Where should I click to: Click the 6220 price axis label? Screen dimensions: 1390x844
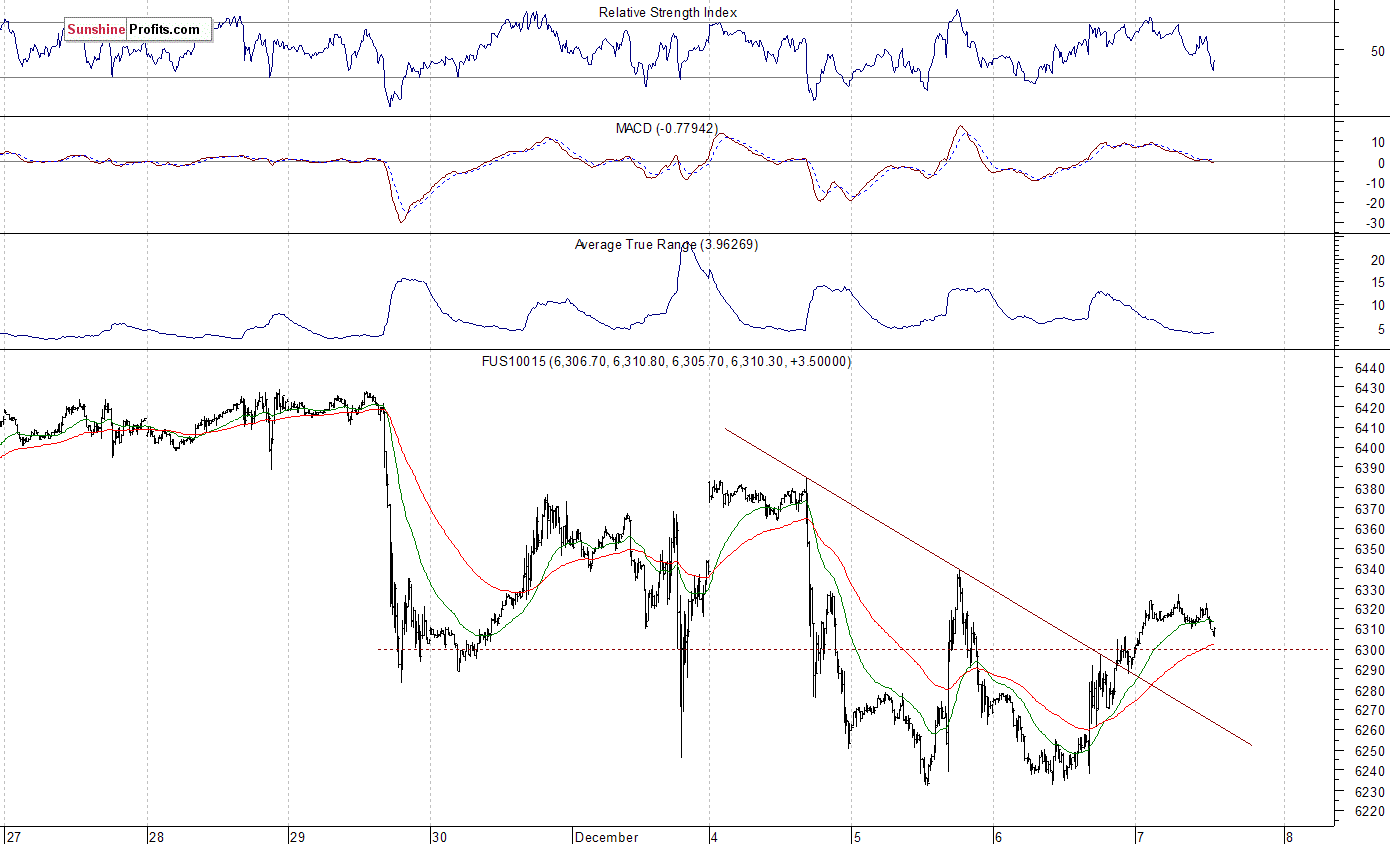1370,811
